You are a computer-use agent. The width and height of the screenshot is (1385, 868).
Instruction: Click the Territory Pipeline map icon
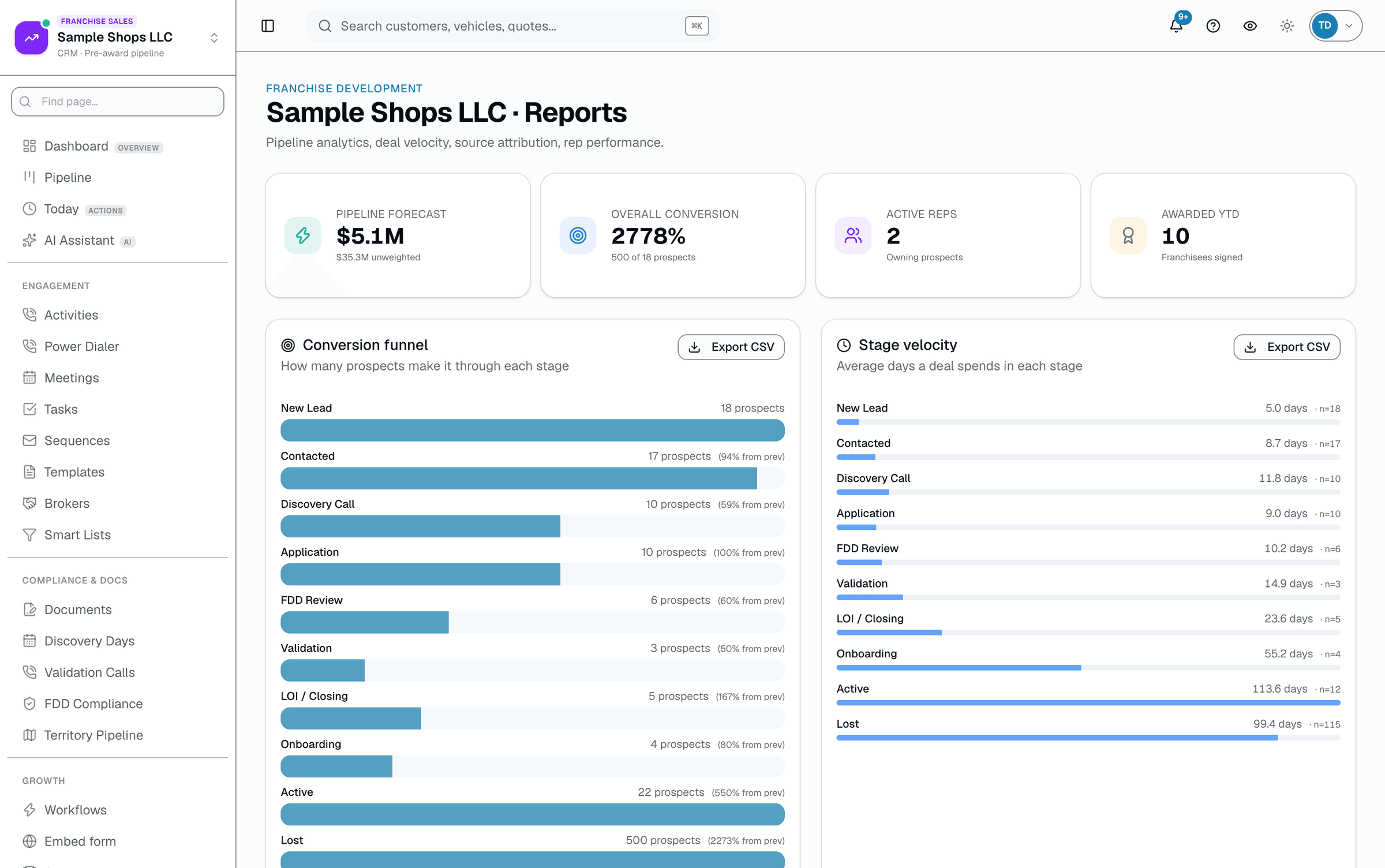[29, 735]
